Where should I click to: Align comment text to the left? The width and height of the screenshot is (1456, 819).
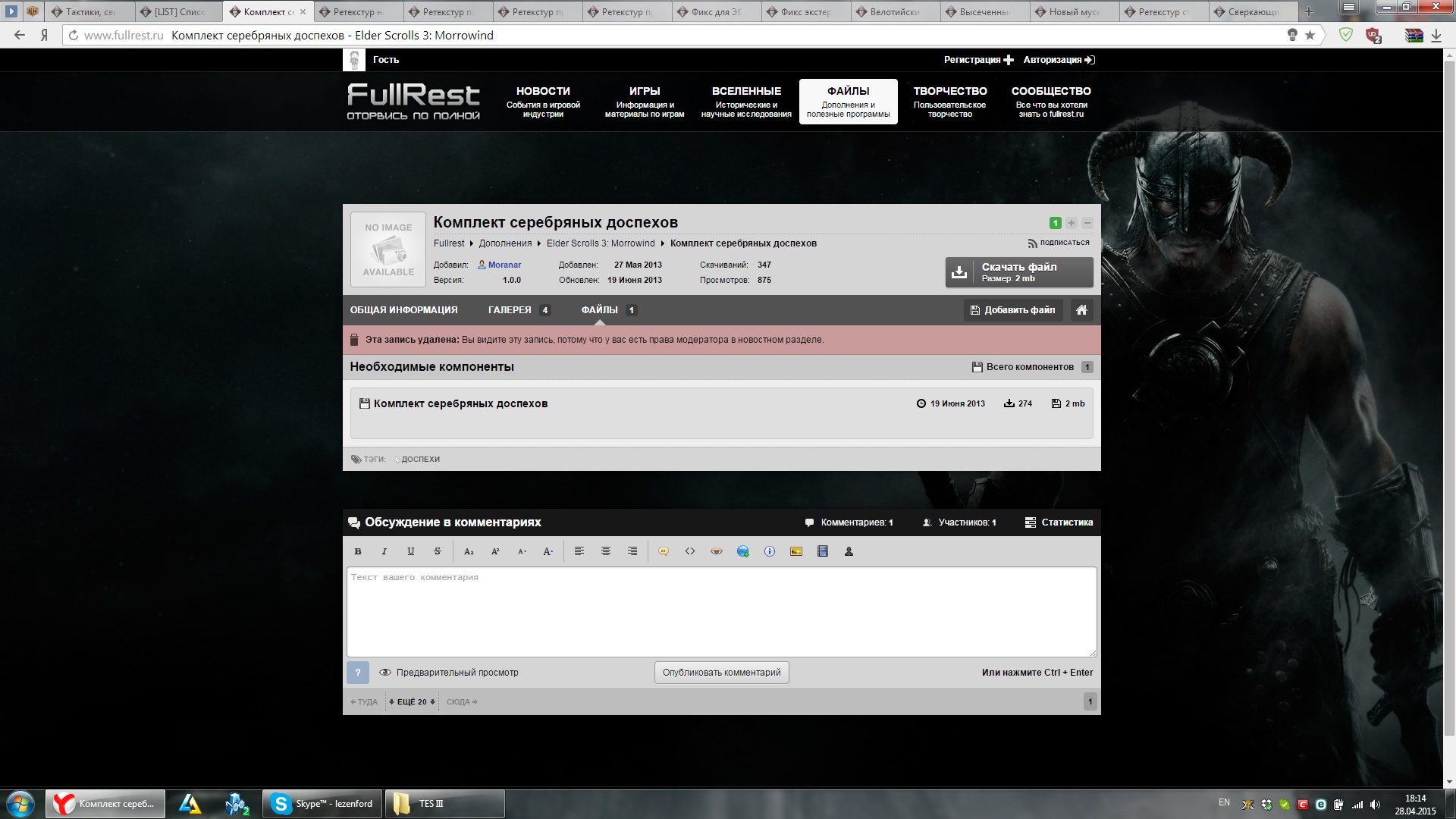(x=579, y=551)
